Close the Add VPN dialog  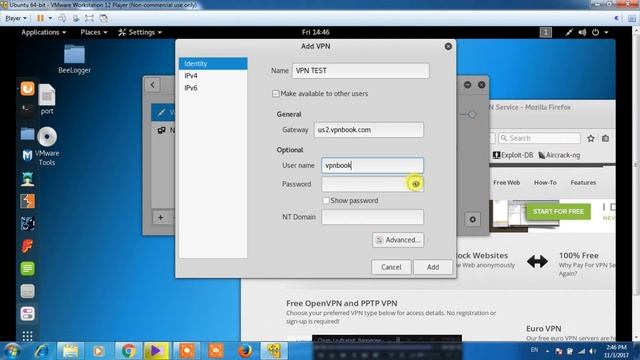pyautogui.click(x=448, y=47)
